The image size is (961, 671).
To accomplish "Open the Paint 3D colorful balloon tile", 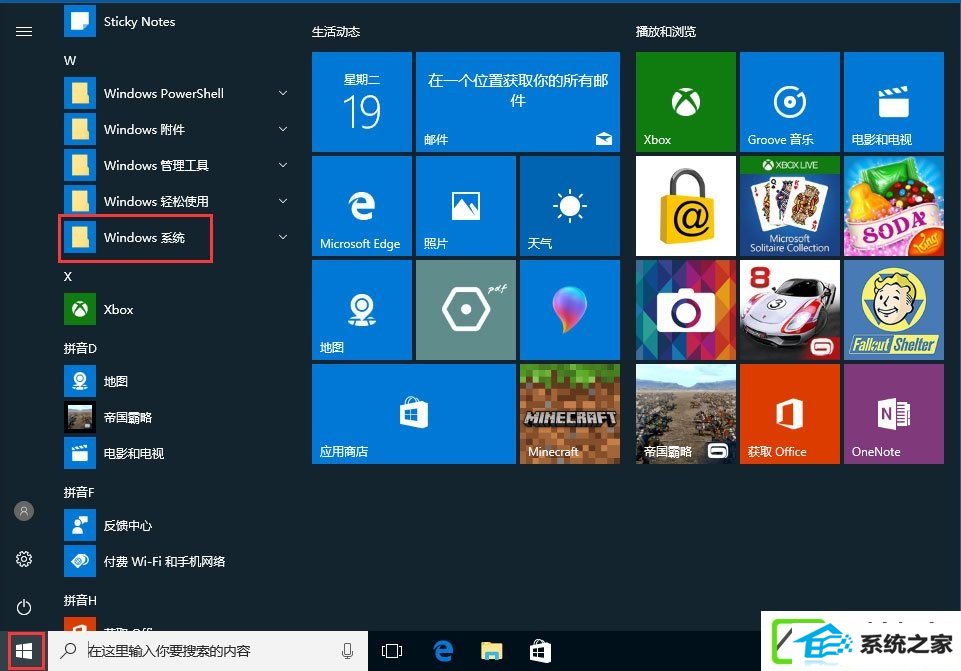I will [x=570, y=310].
